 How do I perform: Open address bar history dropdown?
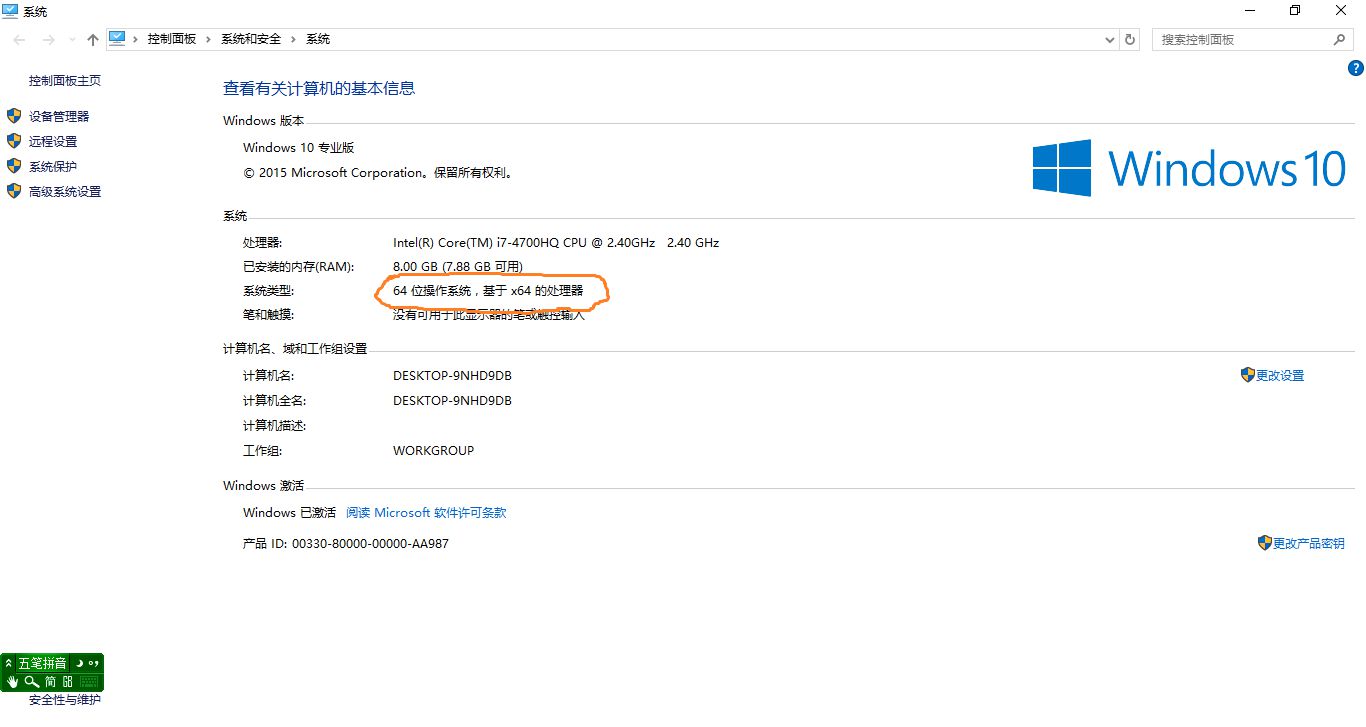[x=1110, y=40]
